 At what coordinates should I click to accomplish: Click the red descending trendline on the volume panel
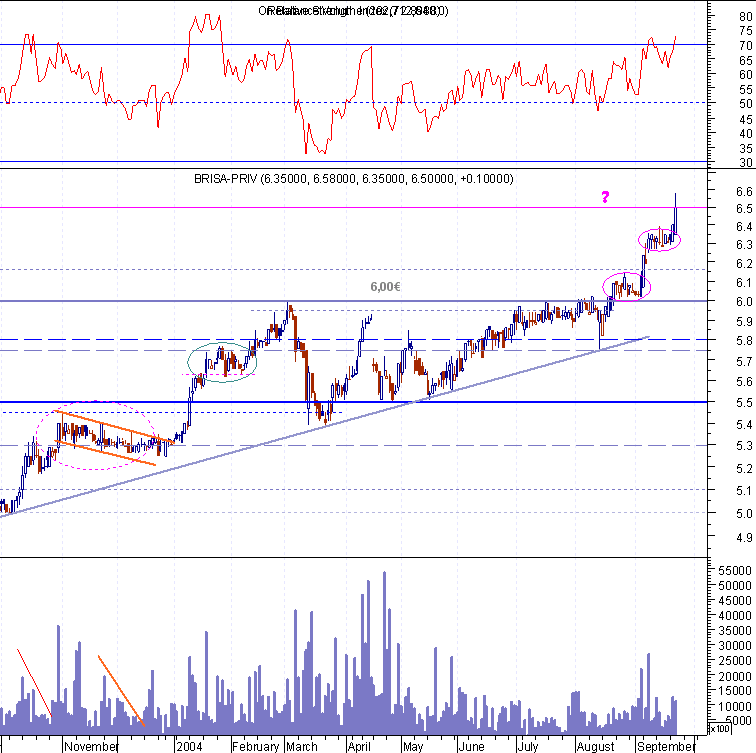point(34,683)
